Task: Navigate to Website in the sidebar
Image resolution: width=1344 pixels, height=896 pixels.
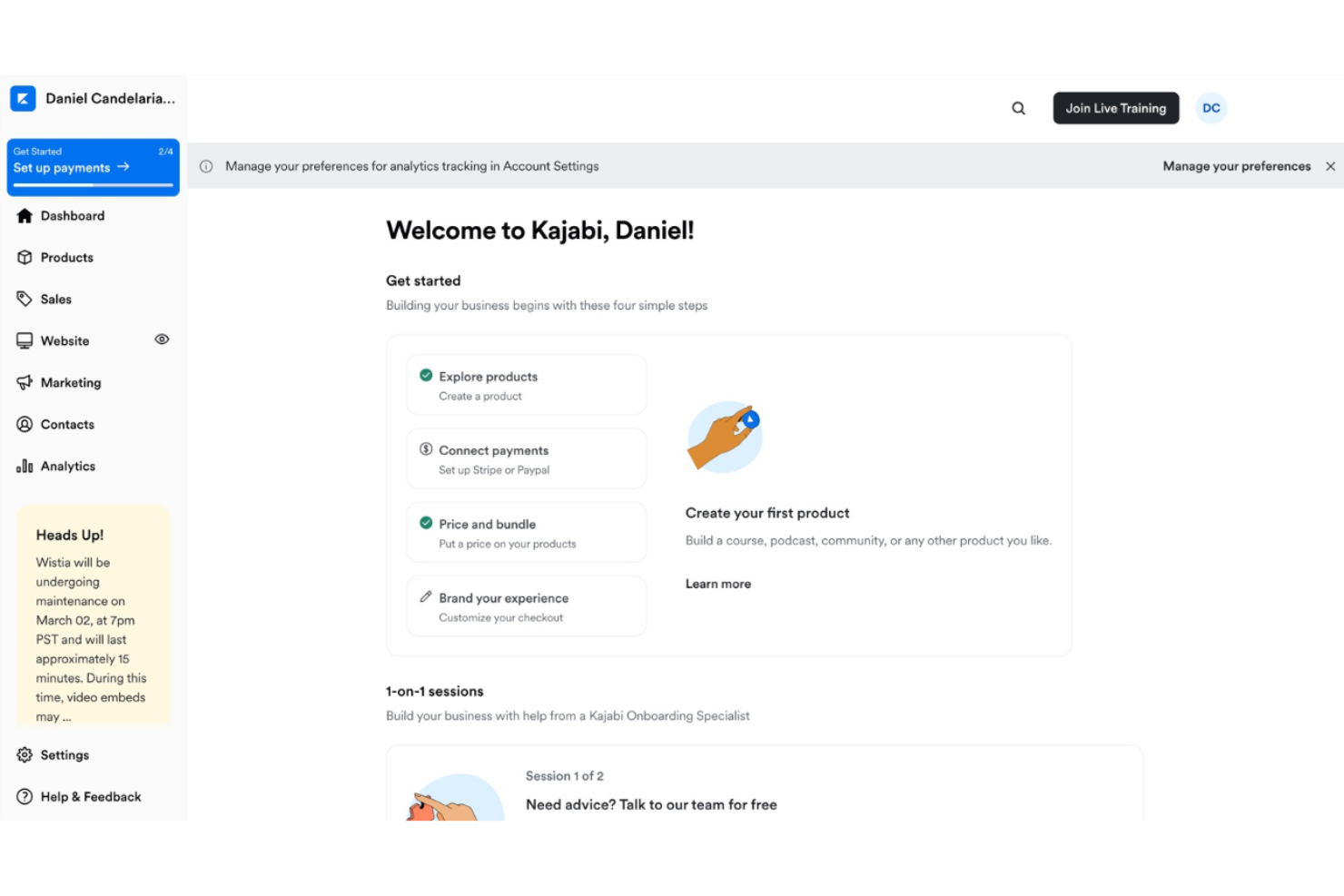Action: point(65,341)
